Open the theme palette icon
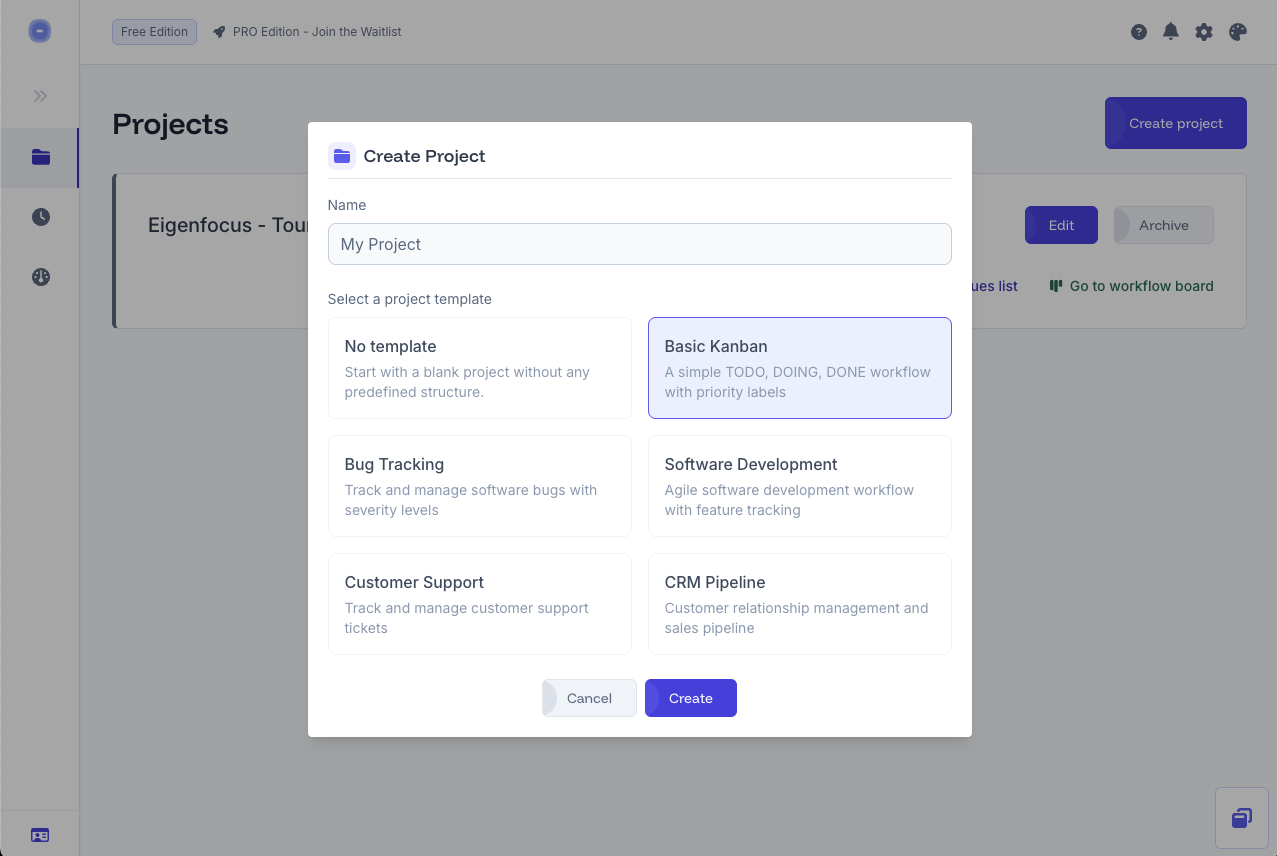This screenshot has height=856, width=1277. (x=1237, y=31)
